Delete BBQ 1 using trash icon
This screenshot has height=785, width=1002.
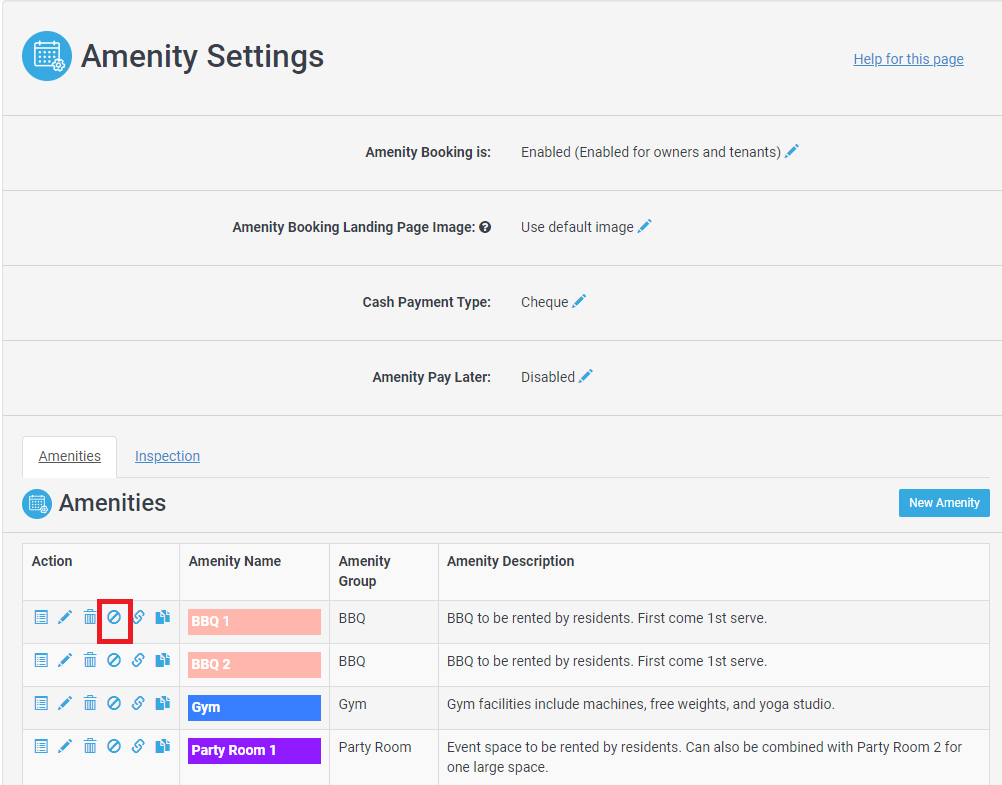pos(90,618)
